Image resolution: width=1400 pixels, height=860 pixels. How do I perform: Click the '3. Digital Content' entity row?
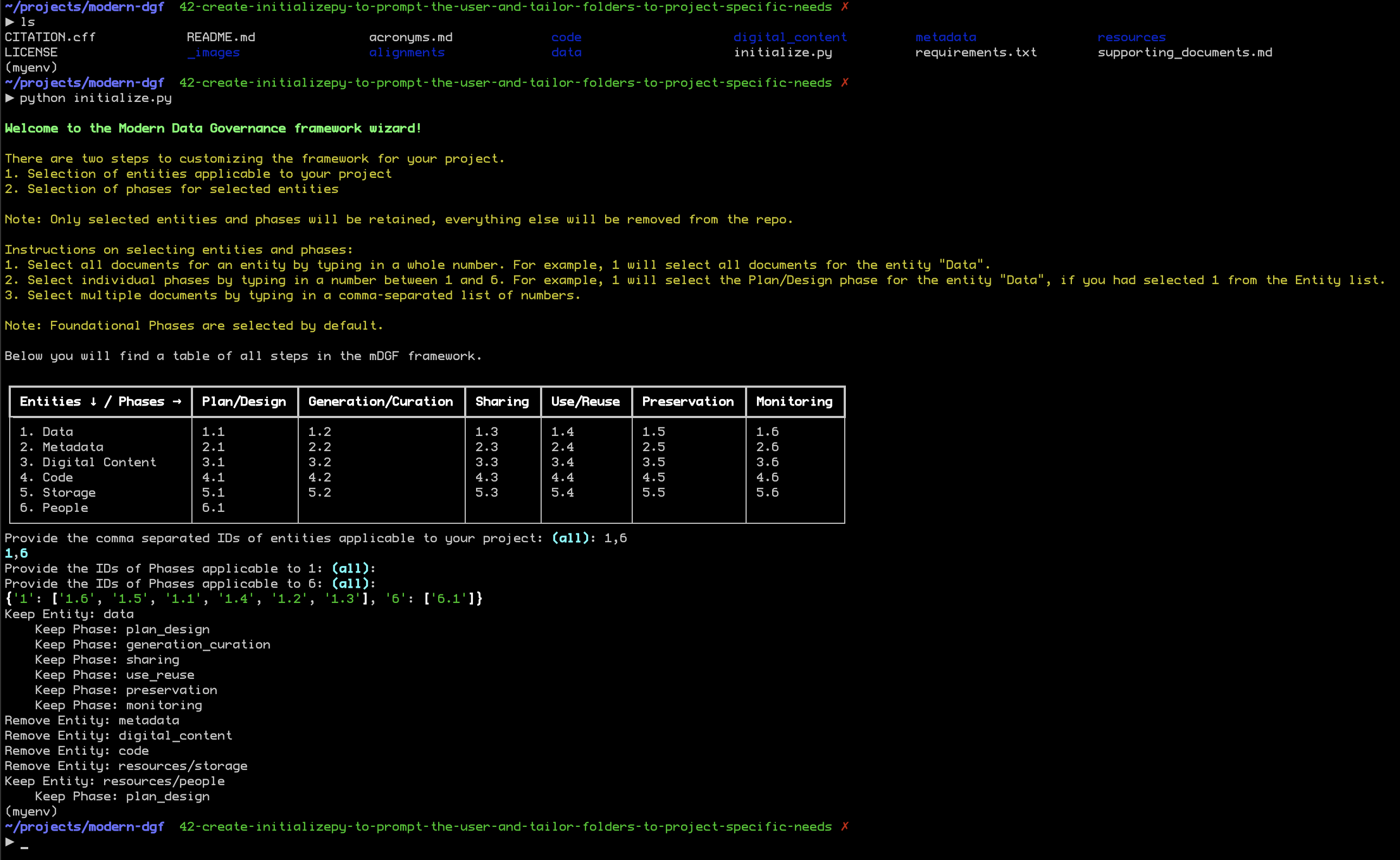(88, 463)
